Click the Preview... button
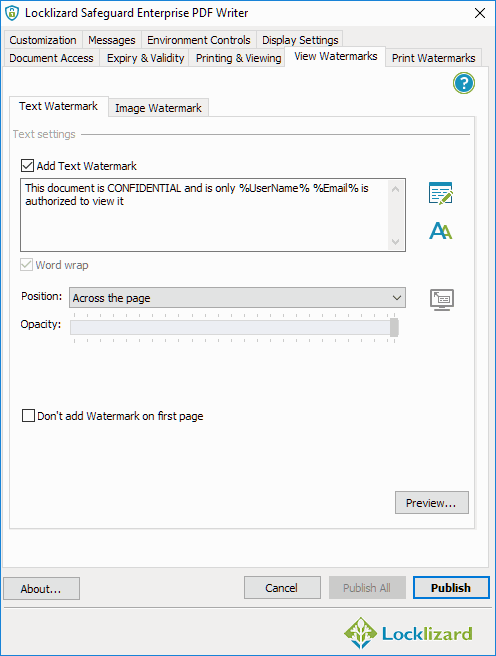The width and height of the screenshot is (496, 656). coord(432,502)
